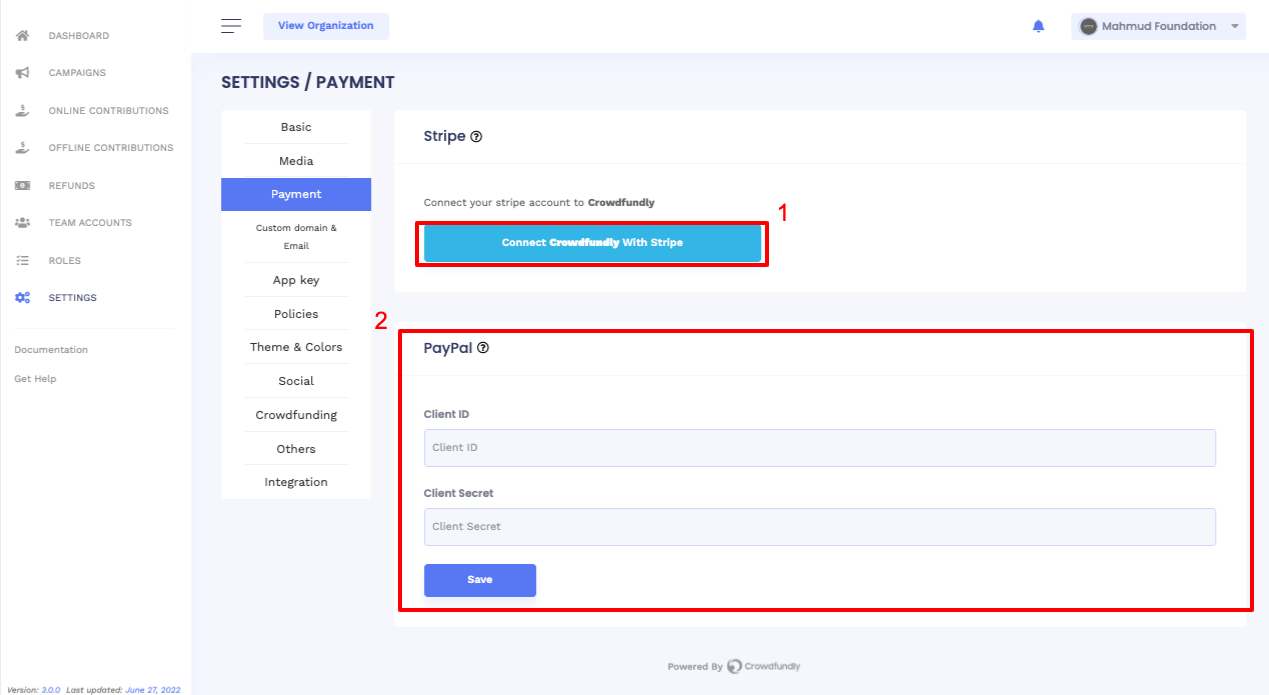Click the Stripe help question mark icon
The width and height of the screenshot is (1269, 695).
pyautogui.click(x=476, y=137)
